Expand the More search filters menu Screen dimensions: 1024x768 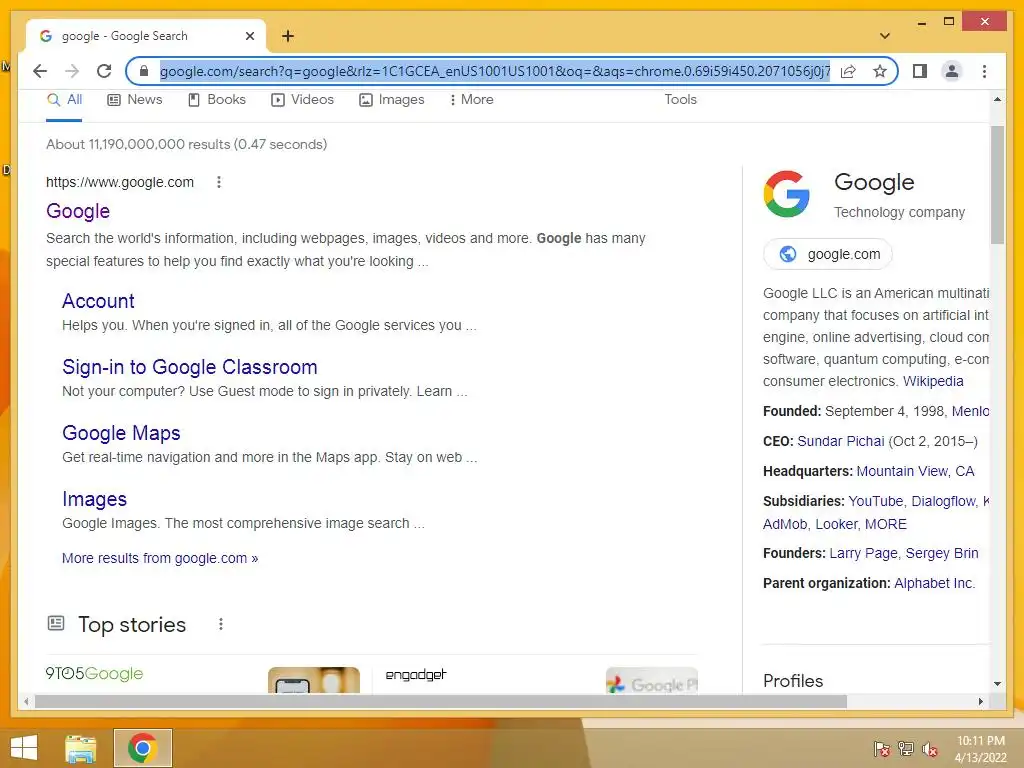[x=472, y=100]
